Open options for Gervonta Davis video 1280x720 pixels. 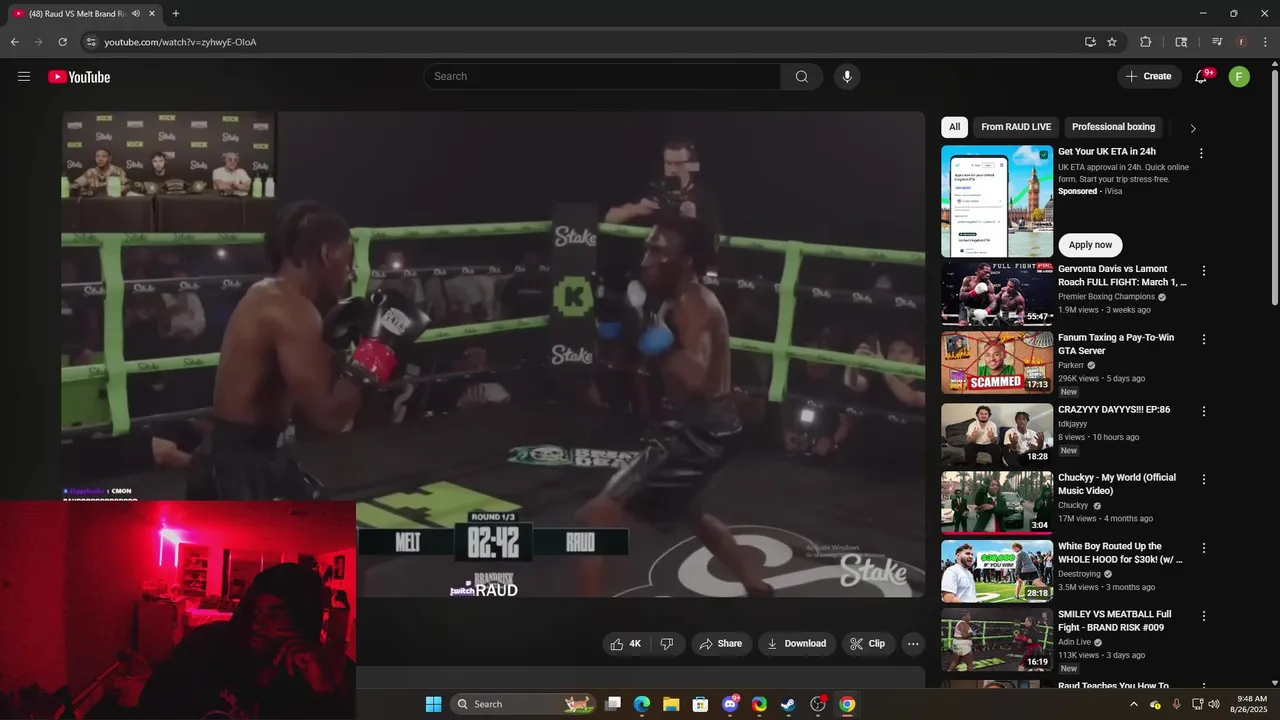point(1204,271)
